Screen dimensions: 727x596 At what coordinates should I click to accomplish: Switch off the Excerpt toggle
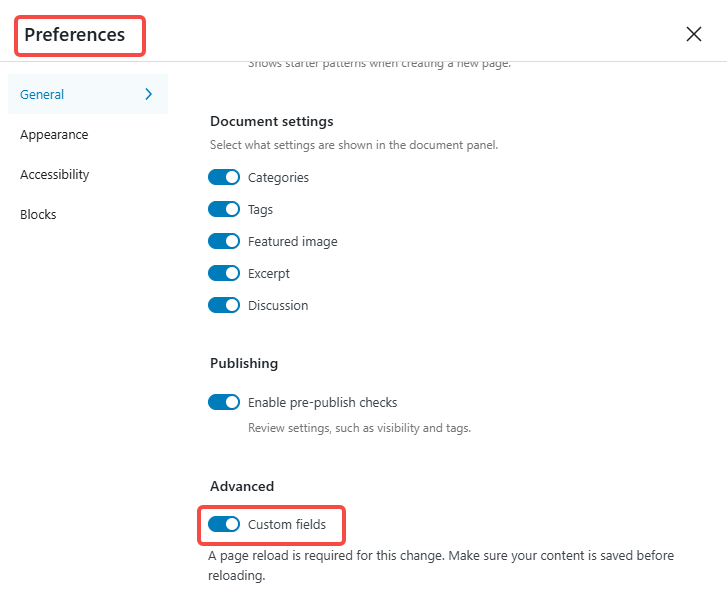(224, 273)
